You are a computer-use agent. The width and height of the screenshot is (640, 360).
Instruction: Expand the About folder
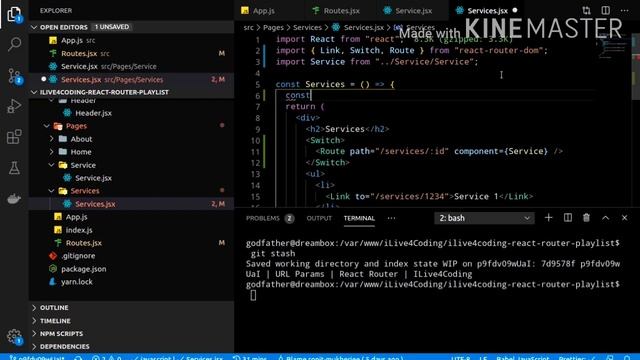(x=52, y=139)
